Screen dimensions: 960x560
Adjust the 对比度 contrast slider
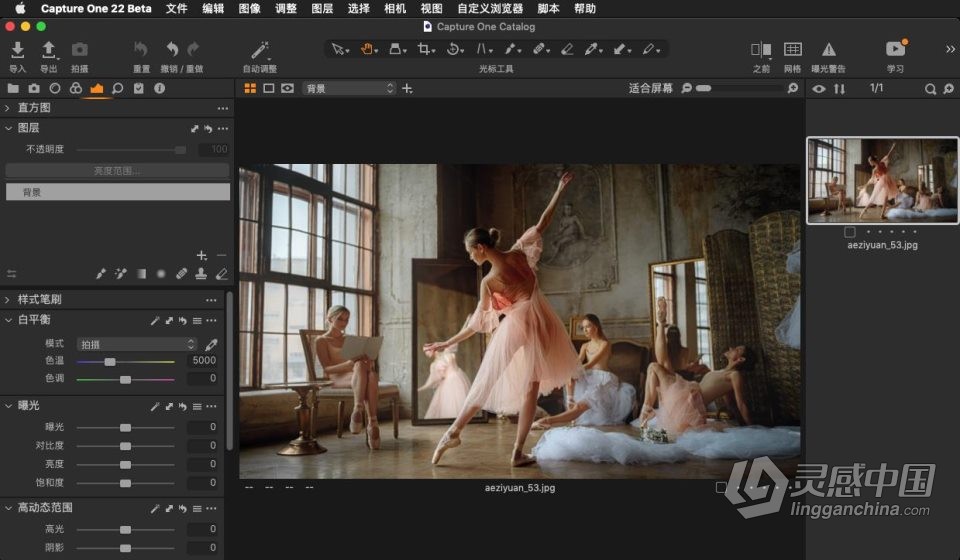(x=126, y=446)
